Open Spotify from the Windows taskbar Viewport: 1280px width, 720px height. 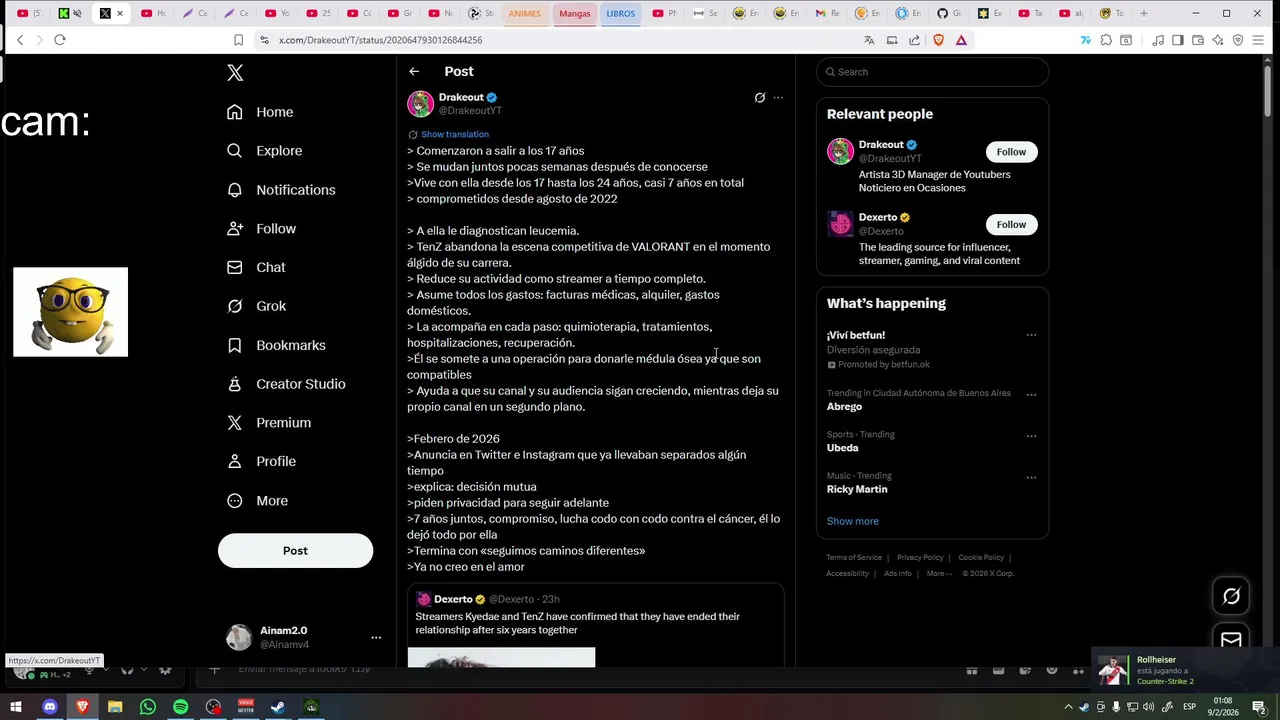click(x=180, y=707)
